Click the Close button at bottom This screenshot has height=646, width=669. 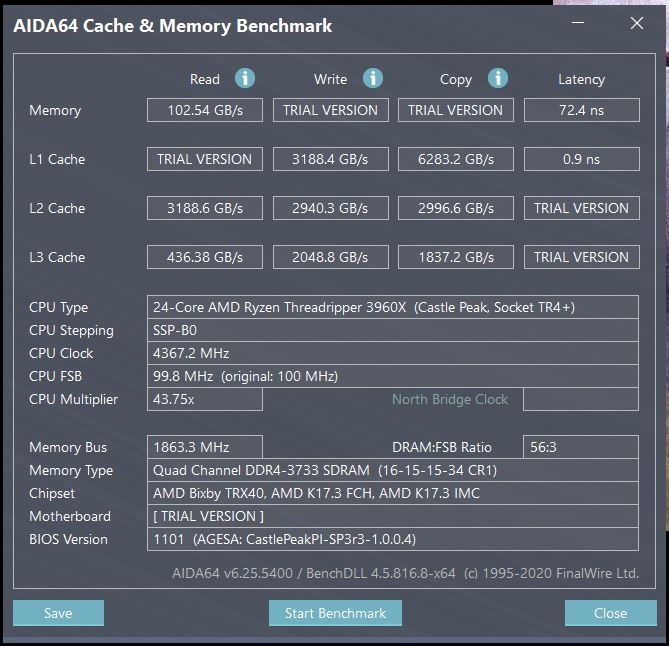click(x=611, y=613)
